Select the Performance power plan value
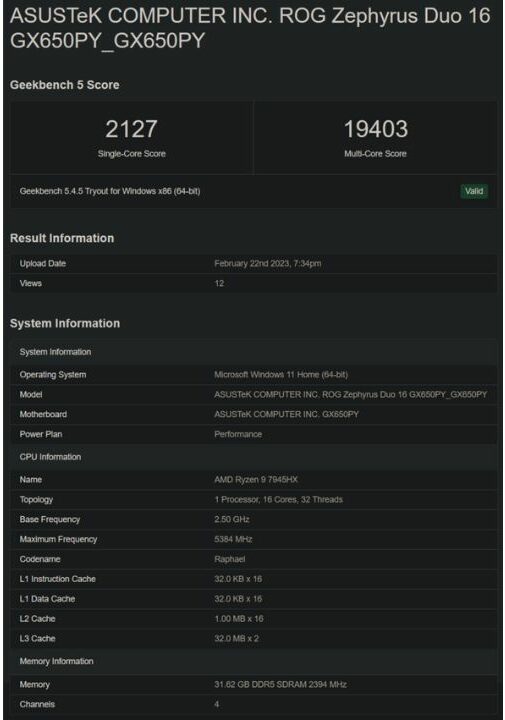This screenshot has width=505, height=720. (238, 434)
